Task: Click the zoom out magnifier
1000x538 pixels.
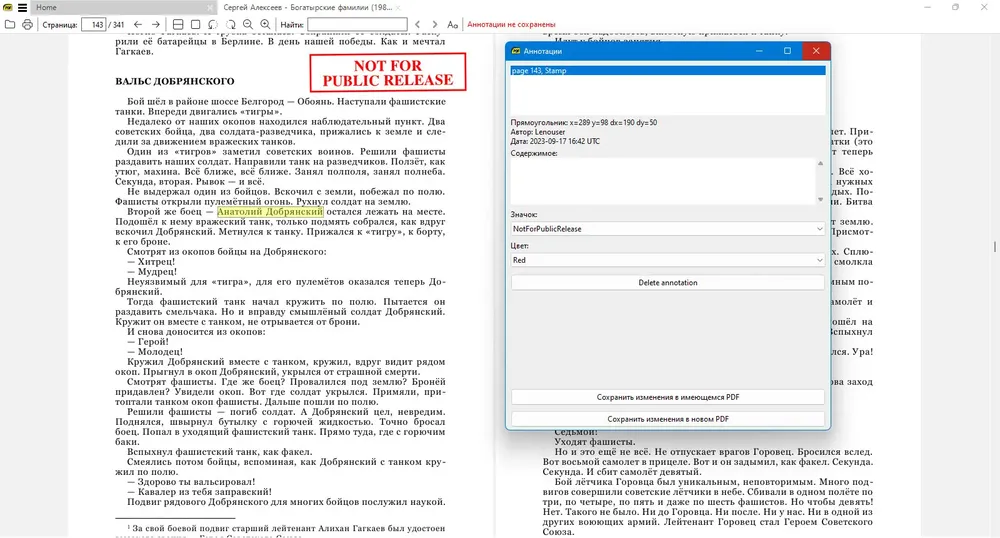Action: 247,24
